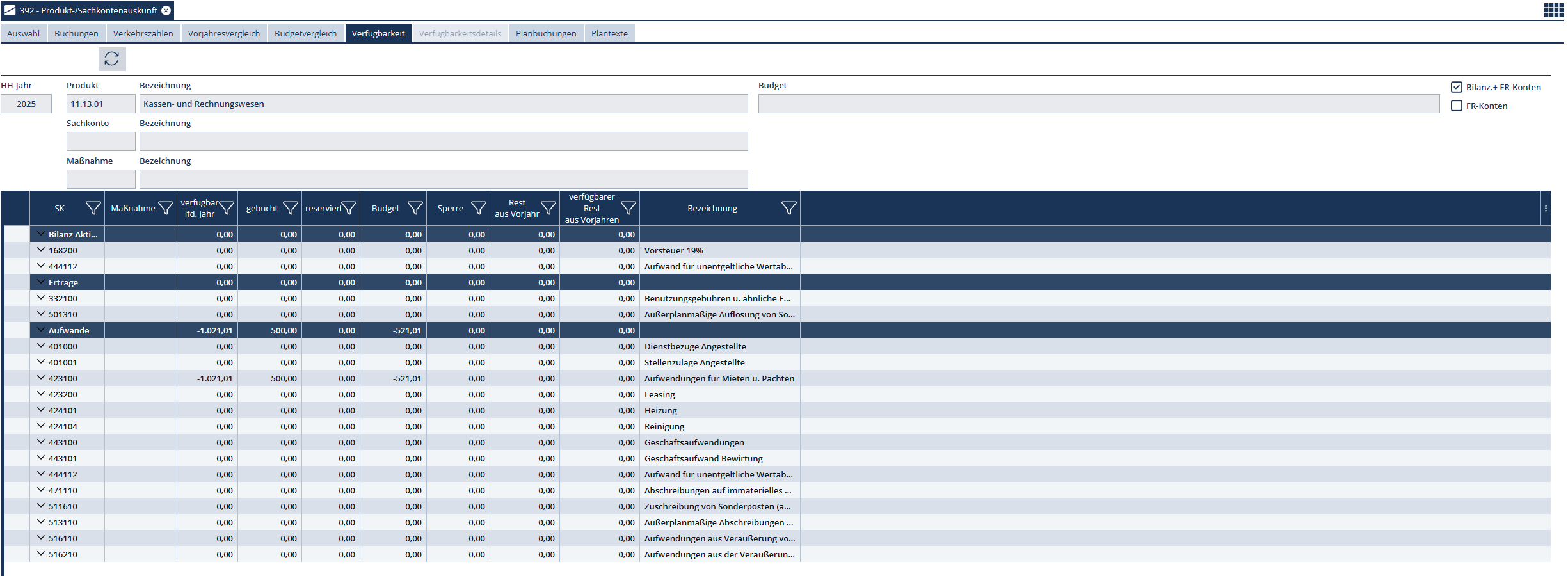Click the Sachkonto input field
1568x576 pixels.
point(100,141)
